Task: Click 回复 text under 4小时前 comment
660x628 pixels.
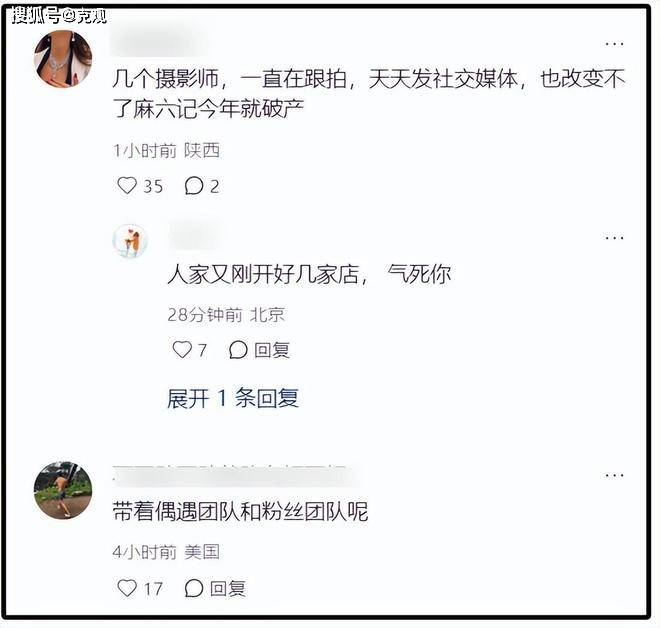Action: point(227,588)
